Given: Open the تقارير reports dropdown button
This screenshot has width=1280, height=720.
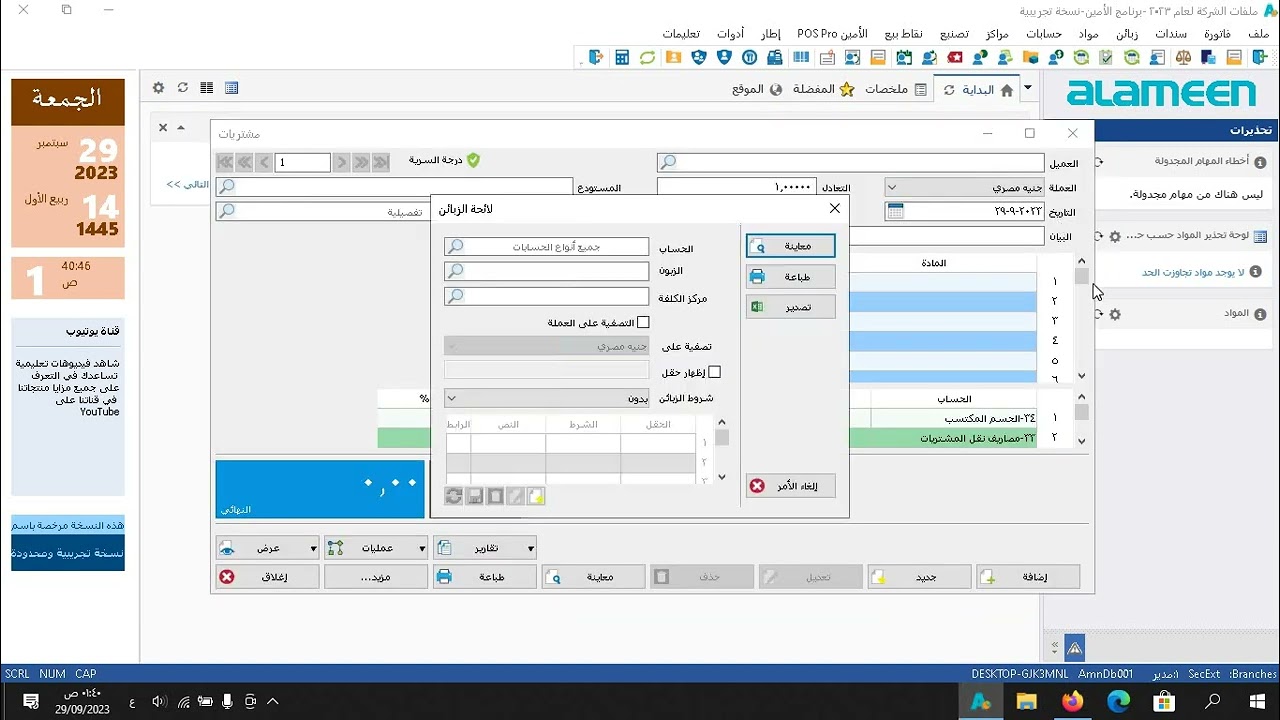Looking at the screenshot, I should (x=485, y=548).
